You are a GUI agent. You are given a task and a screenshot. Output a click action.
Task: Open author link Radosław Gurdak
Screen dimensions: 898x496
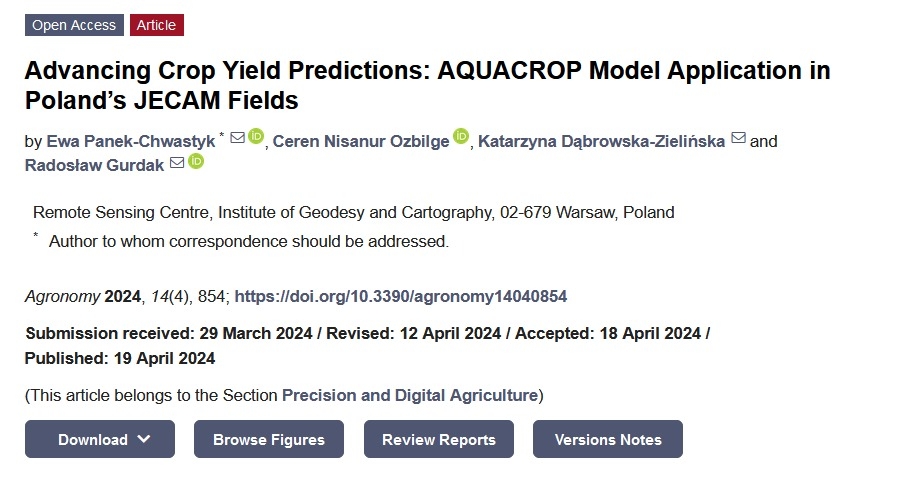tap(94, 166)
